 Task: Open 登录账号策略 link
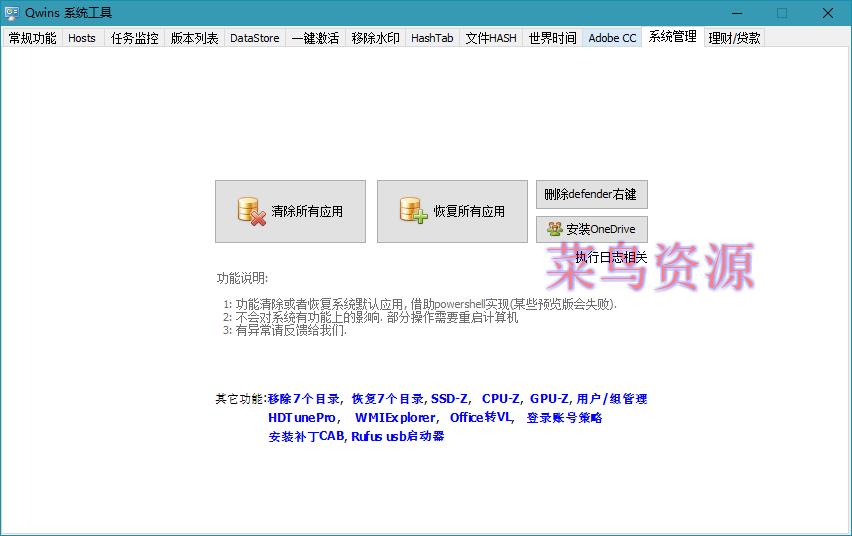tap(565, 417)
